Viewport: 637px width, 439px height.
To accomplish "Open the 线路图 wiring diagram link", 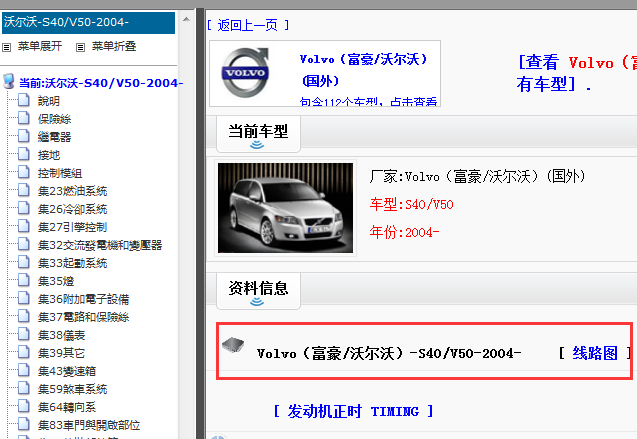I will click(x=595, y=353).
